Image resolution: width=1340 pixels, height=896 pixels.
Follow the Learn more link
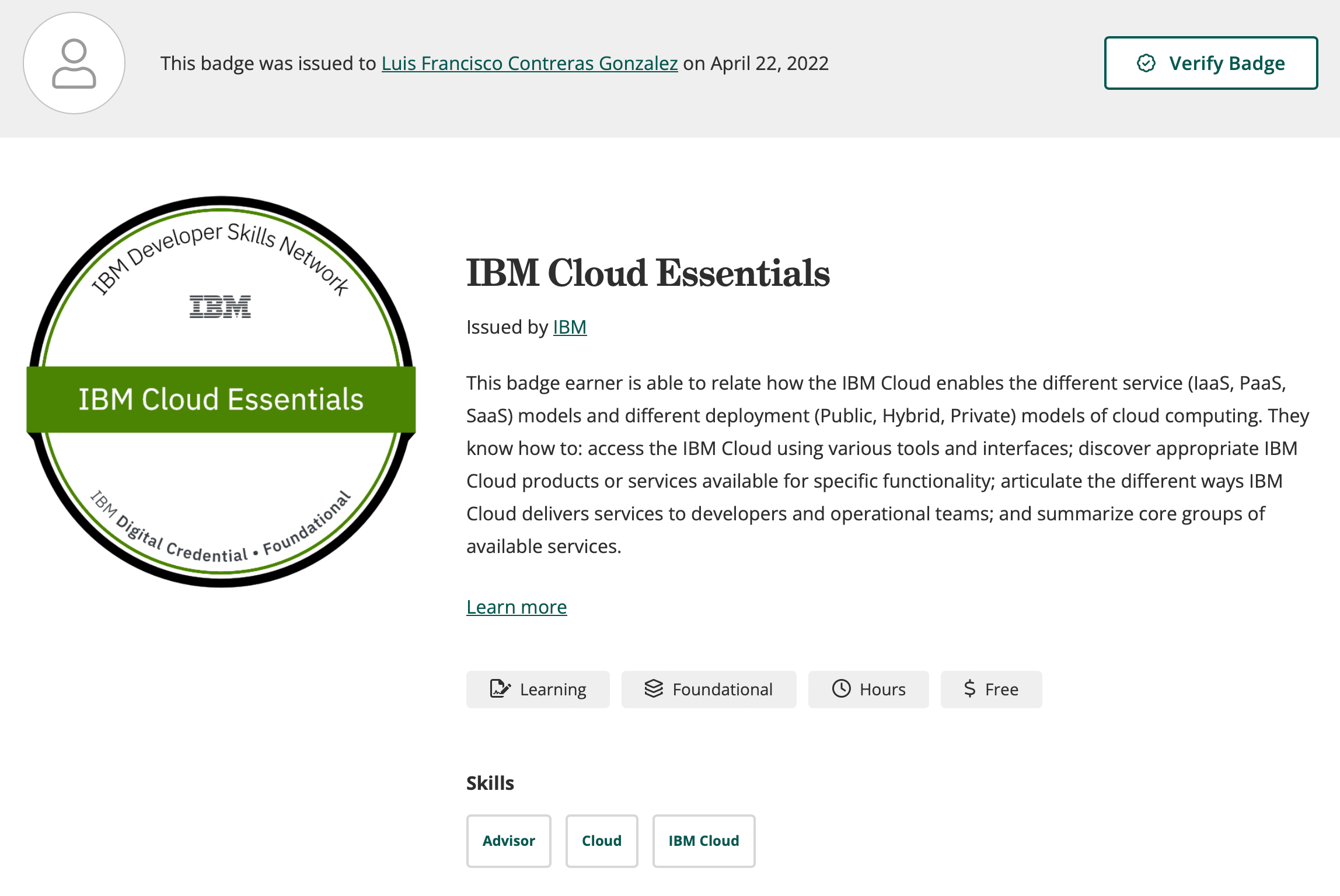(x=517, y=607)
